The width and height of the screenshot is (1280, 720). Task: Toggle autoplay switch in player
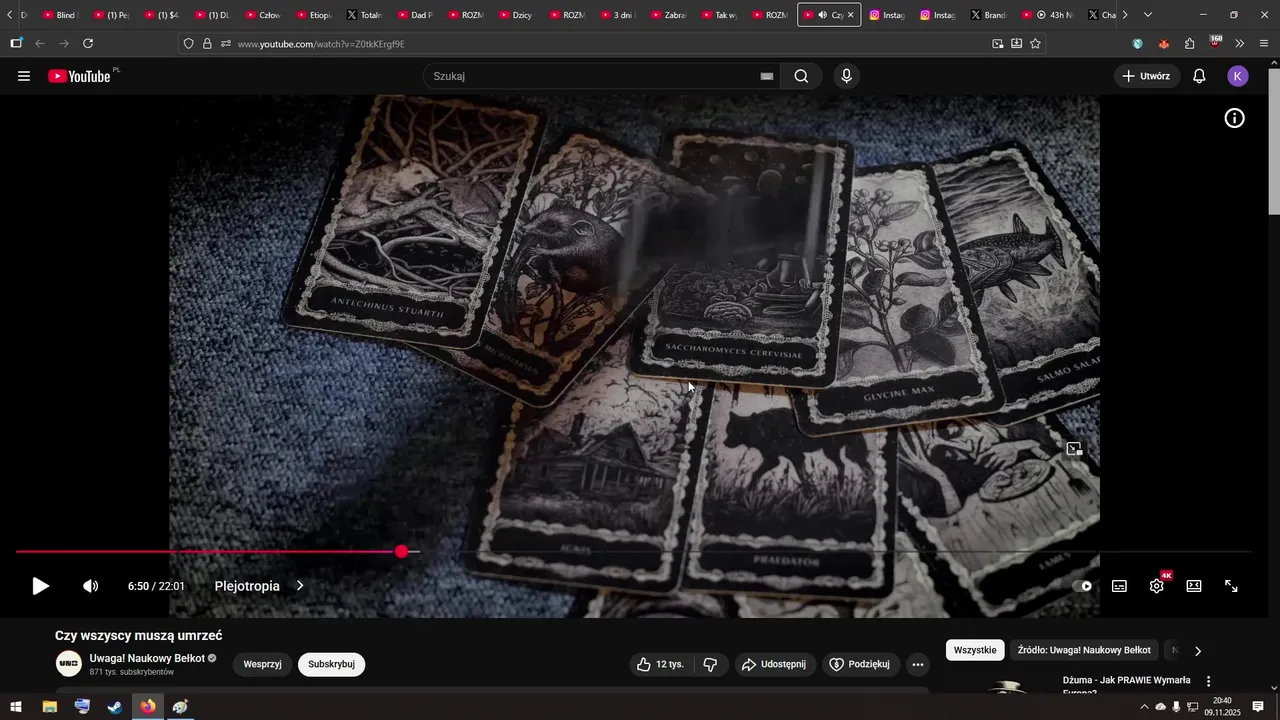[x=1083, y=586]
